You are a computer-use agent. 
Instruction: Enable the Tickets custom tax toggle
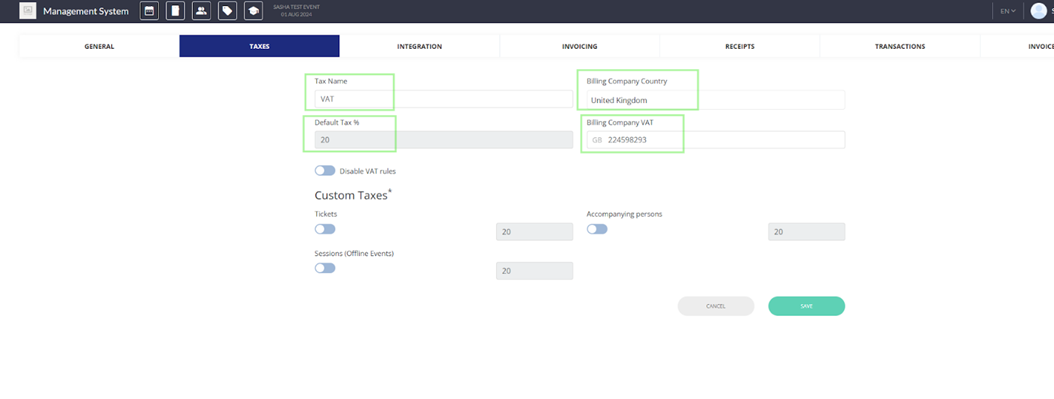click(325, 229)
